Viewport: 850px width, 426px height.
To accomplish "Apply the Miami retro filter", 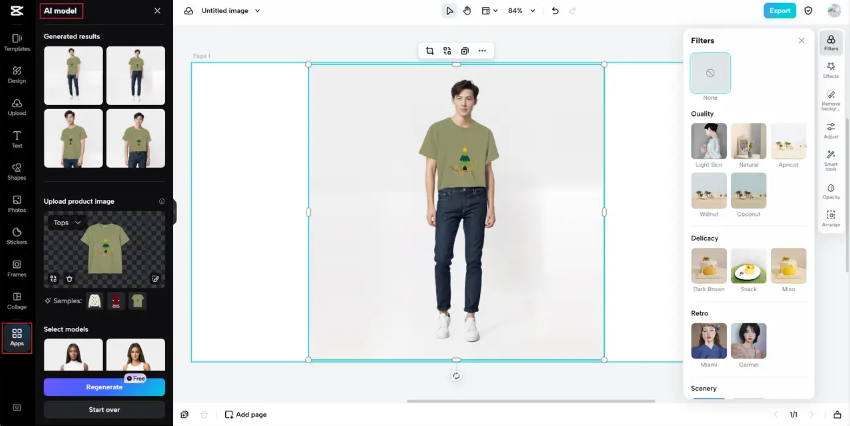I will click(709, 341).
